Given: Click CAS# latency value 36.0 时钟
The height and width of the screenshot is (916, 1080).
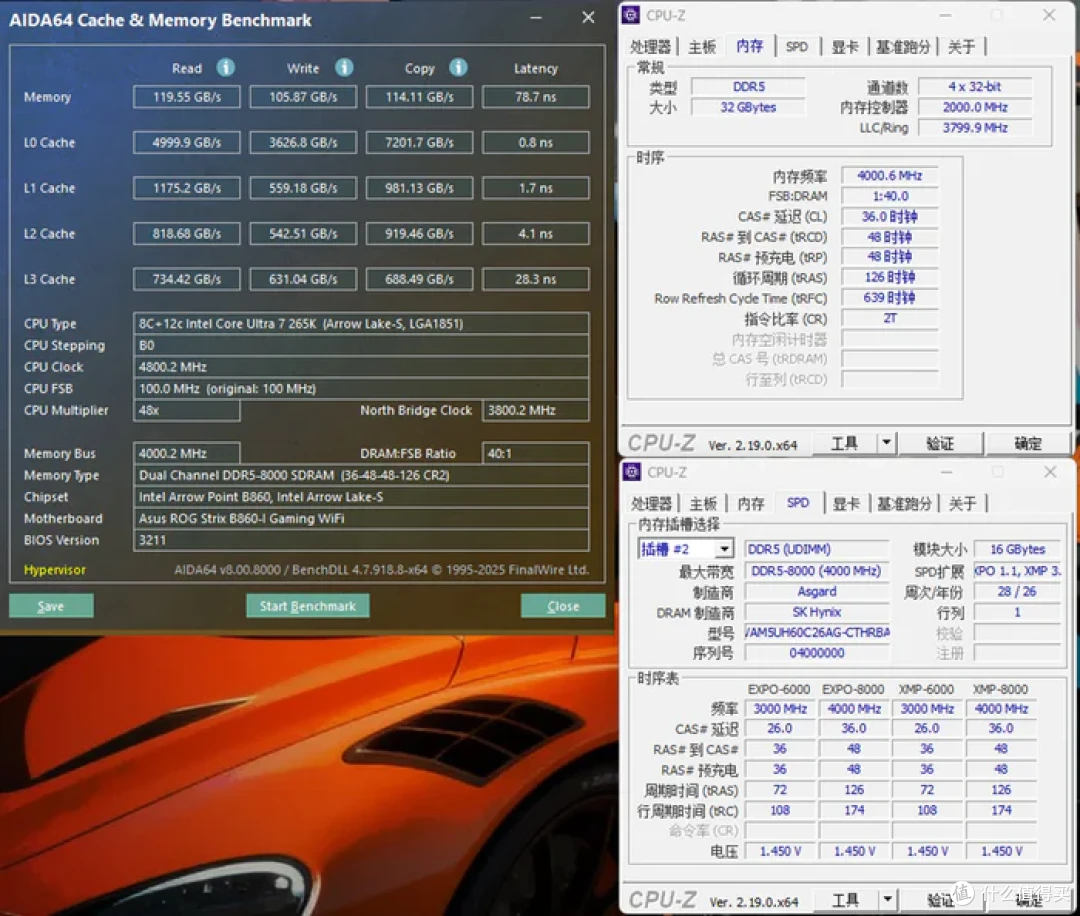Looking at the screenshot, I should tap(890, 217).
